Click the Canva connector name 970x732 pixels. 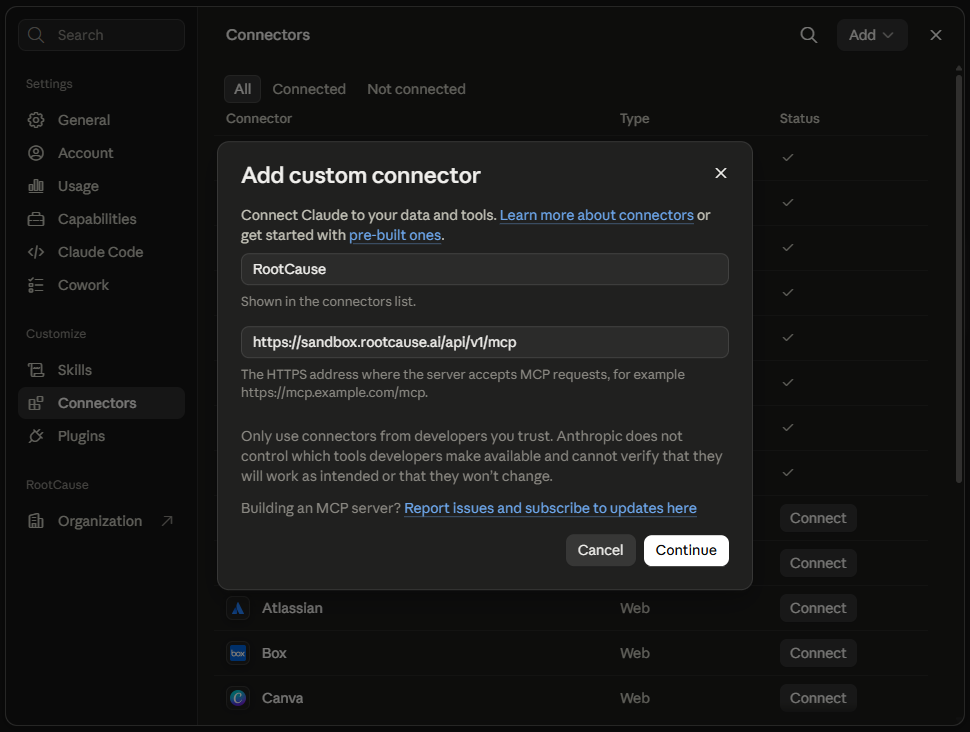click(282, 698)
